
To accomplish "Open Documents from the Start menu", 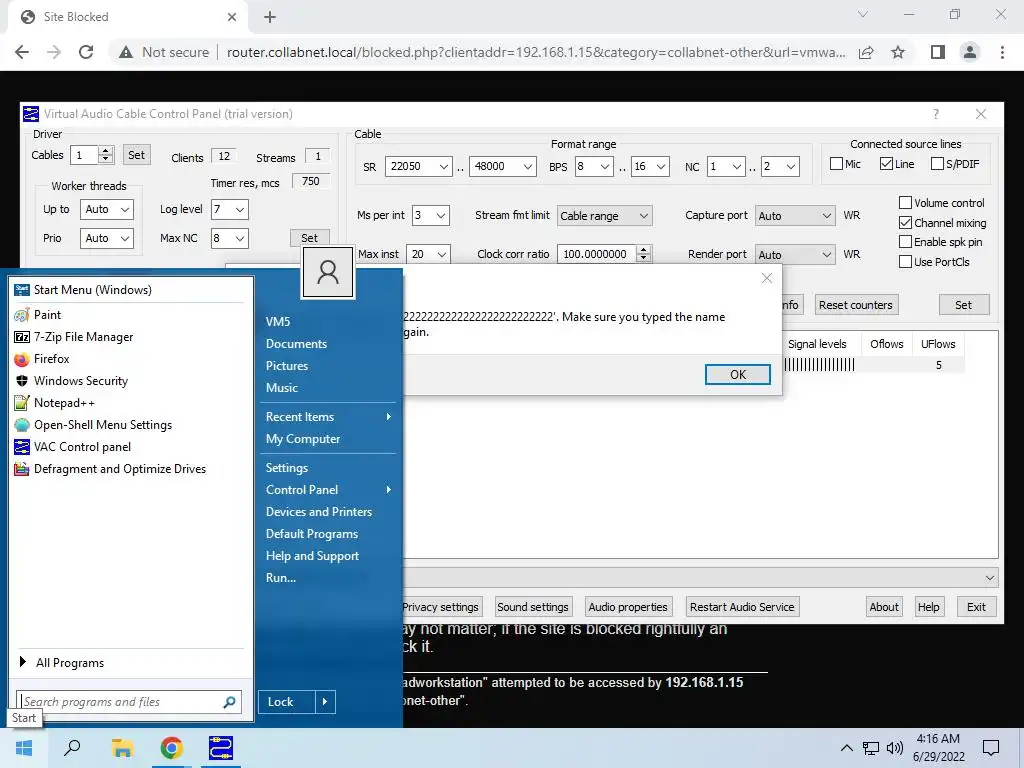I will [296, 344].
